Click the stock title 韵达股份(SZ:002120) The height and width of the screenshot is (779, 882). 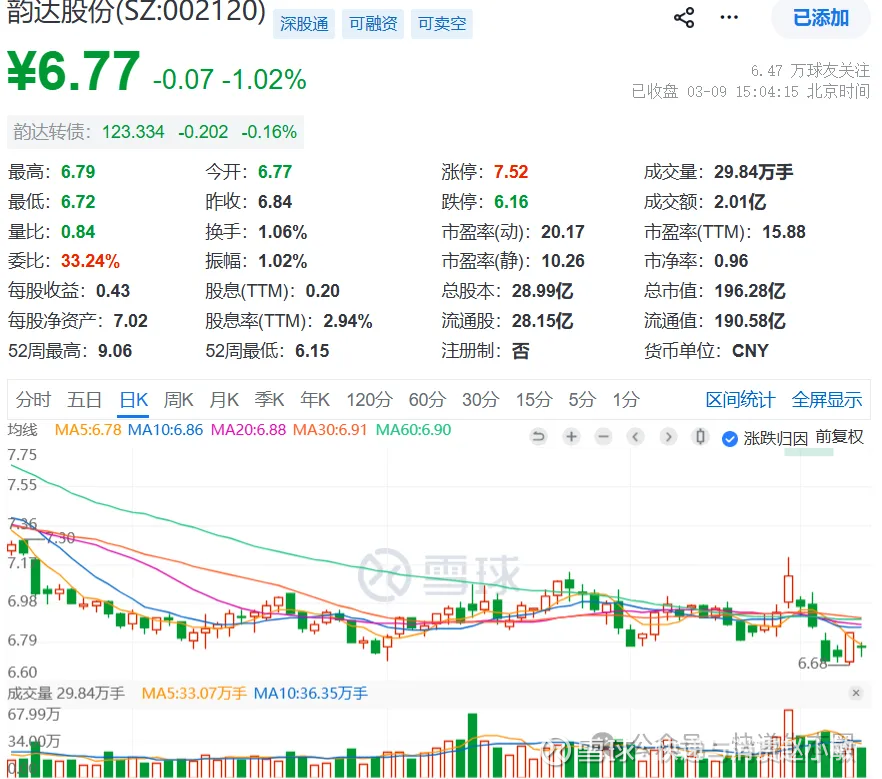click(x=136, y=11)
